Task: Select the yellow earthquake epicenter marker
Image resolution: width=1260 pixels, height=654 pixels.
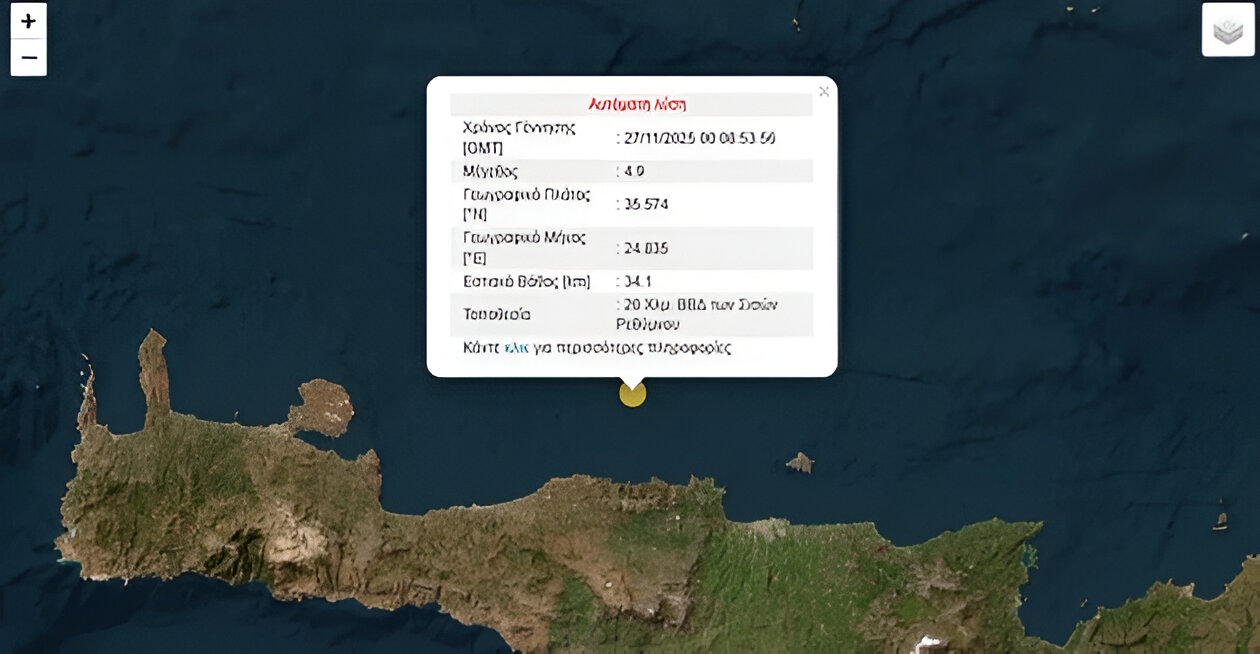Action: point(633,393)
